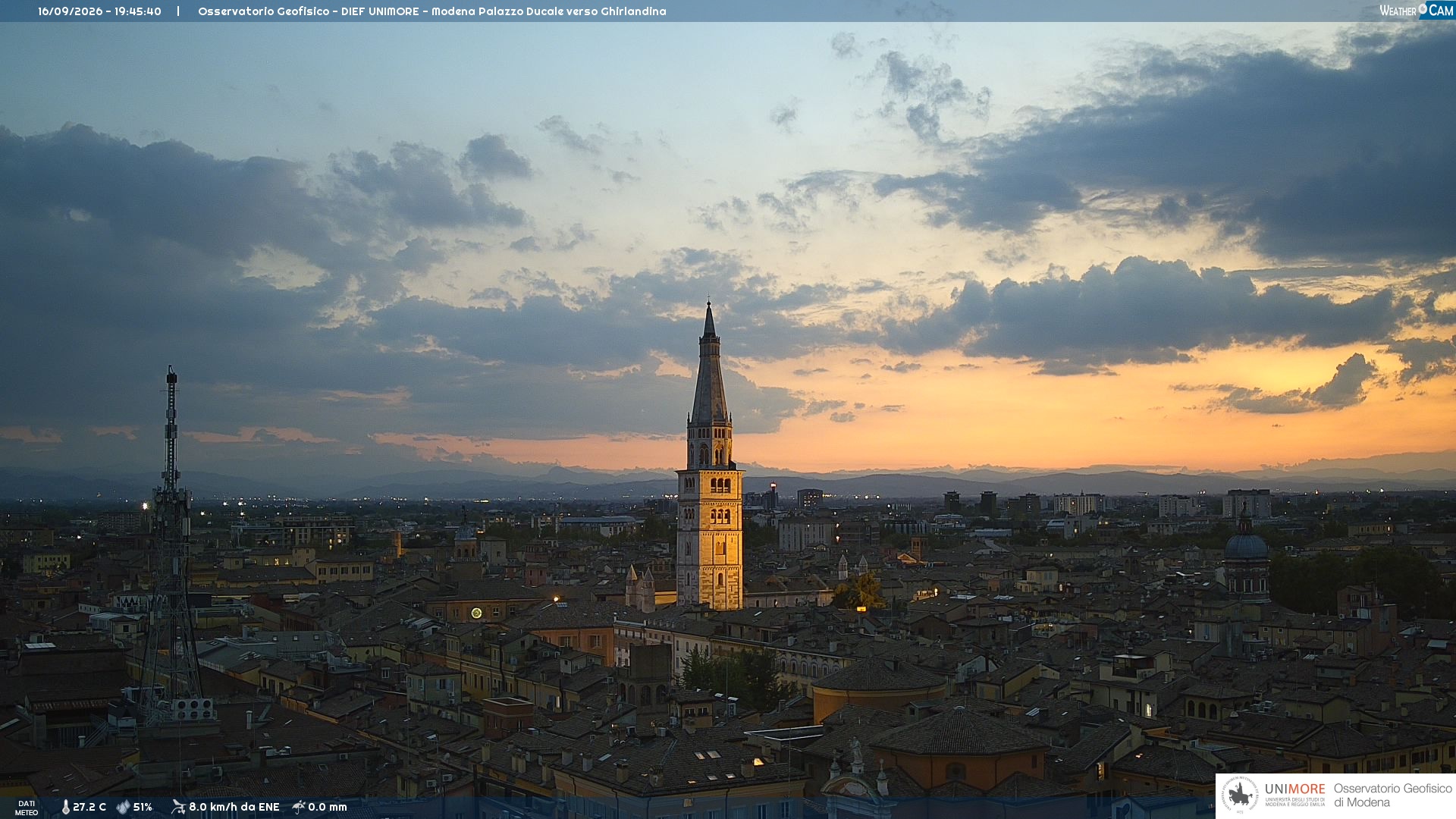Click the 27.2 C temperature reading

click(89, 807)
